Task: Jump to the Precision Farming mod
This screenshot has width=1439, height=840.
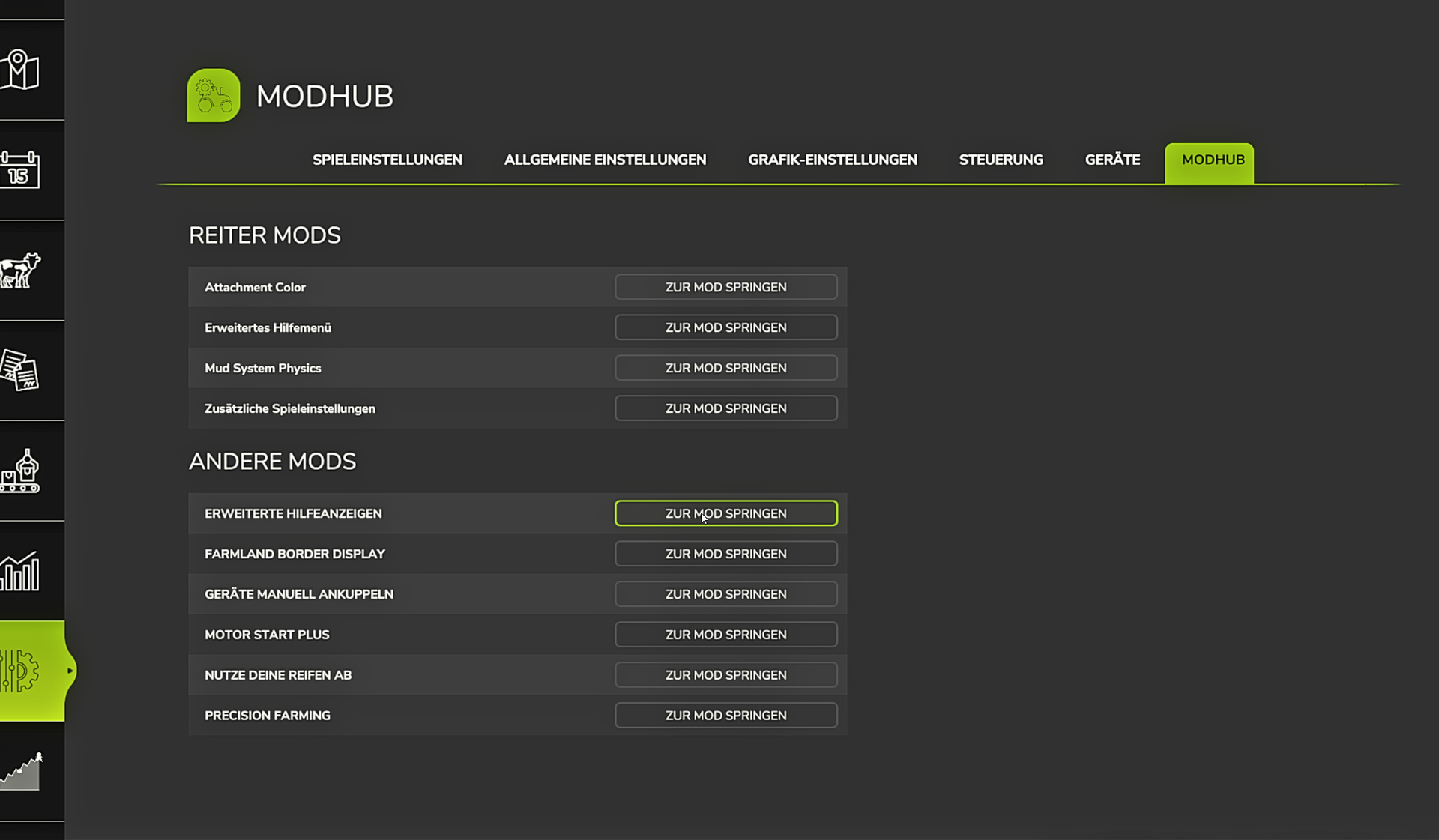Action: [x=726, y=716]
